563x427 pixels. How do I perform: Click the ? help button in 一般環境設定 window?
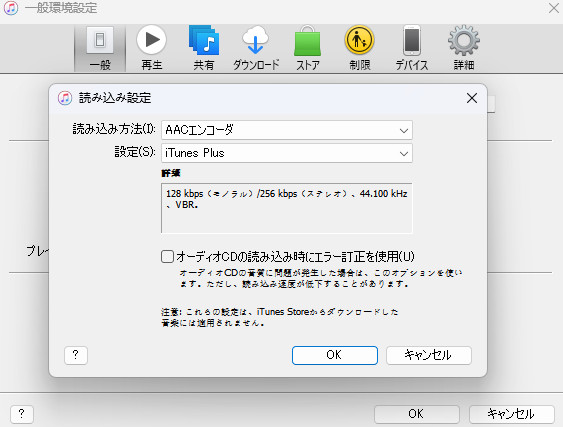point(22,414)
